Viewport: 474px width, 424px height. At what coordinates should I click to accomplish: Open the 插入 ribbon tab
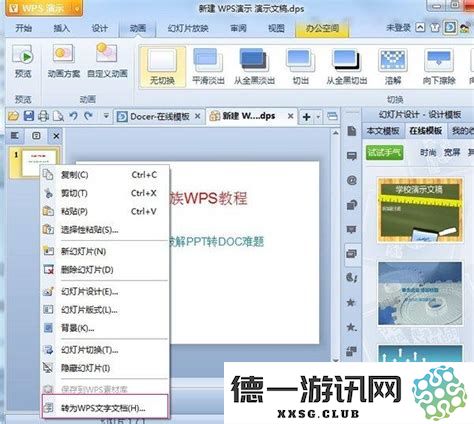pos(62,28)
